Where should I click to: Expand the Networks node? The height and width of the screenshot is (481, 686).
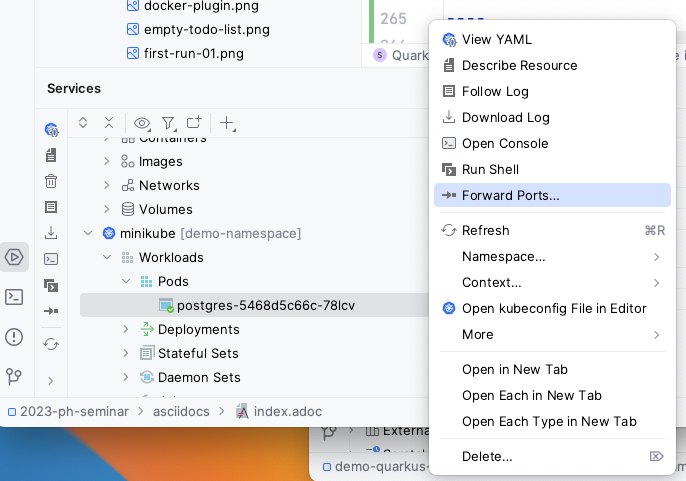pyautogui.click(x=107, y=185)
